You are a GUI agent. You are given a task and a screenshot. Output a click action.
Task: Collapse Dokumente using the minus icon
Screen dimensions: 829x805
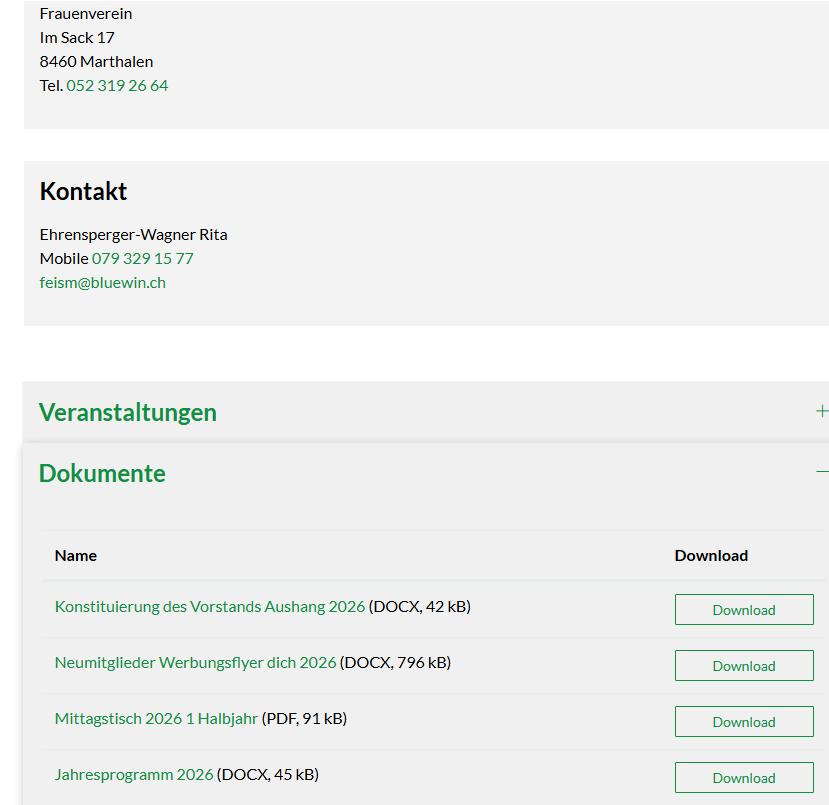[x=822, y=471]
